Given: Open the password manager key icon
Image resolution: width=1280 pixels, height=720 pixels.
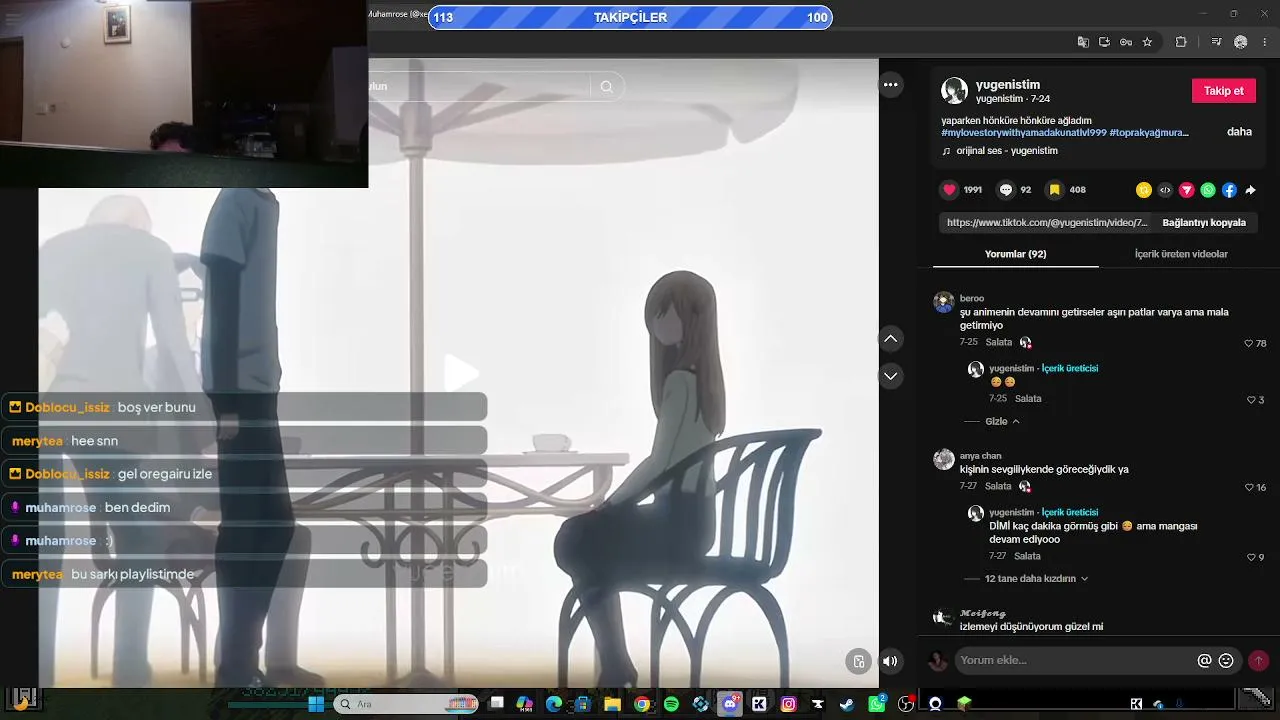Looking at the screenshot, I should [1126, 42].
